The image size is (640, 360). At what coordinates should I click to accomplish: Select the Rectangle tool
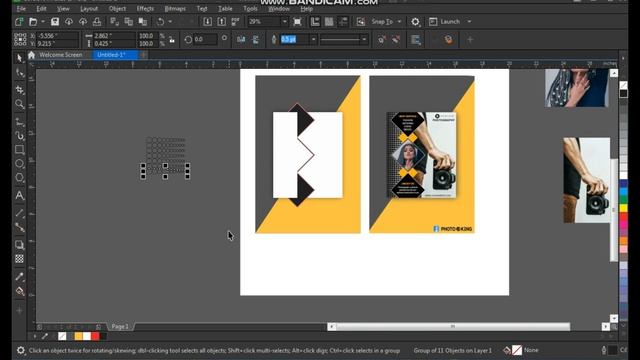(x=19, y=149)
